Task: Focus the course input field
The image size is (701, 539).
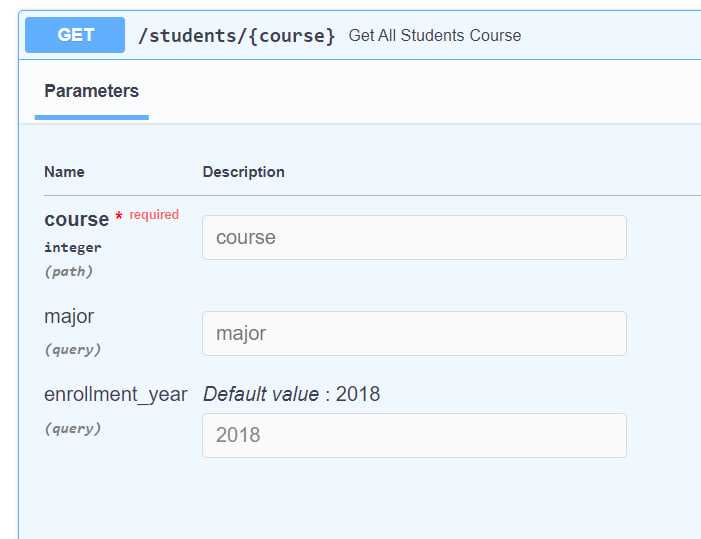Action: pyautogui.click(x=414, y=238)
